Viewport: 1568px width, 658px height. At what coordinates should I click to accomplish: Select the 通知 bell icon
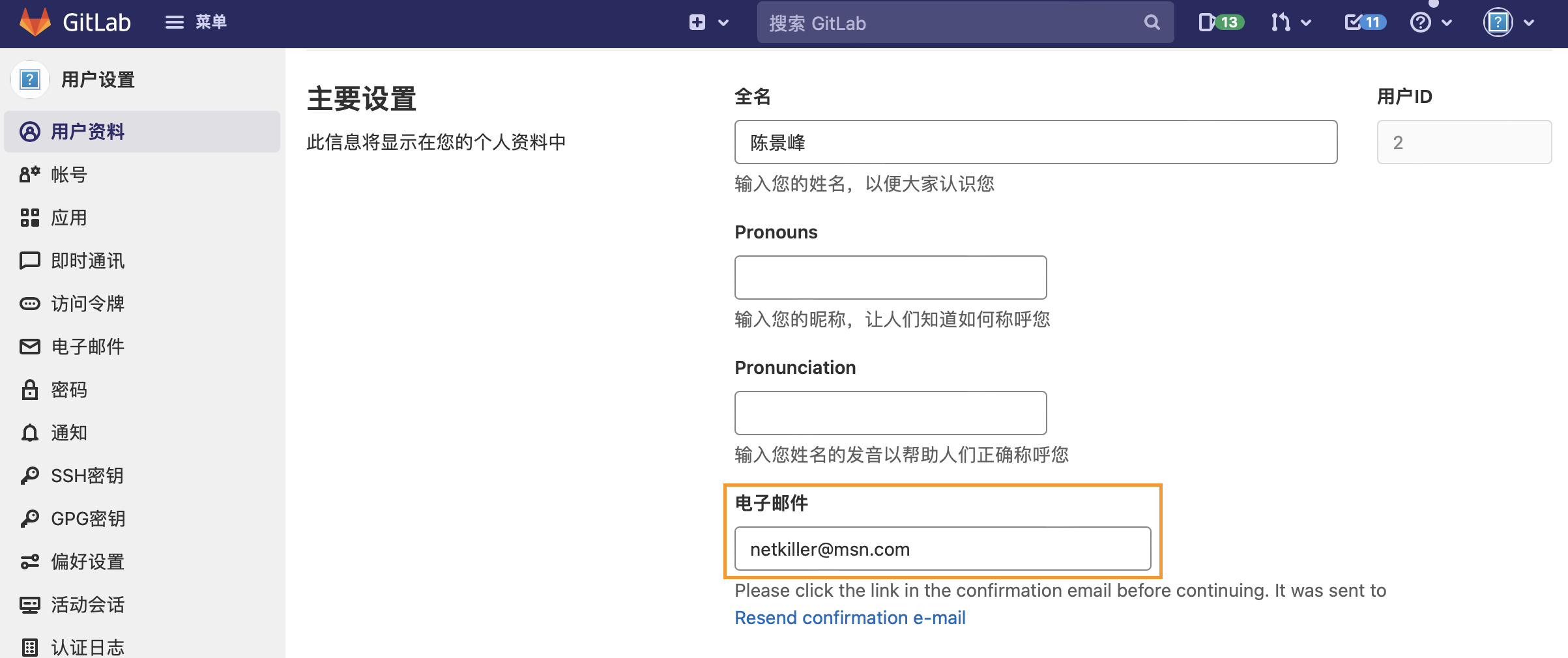[x=29, y=433]
